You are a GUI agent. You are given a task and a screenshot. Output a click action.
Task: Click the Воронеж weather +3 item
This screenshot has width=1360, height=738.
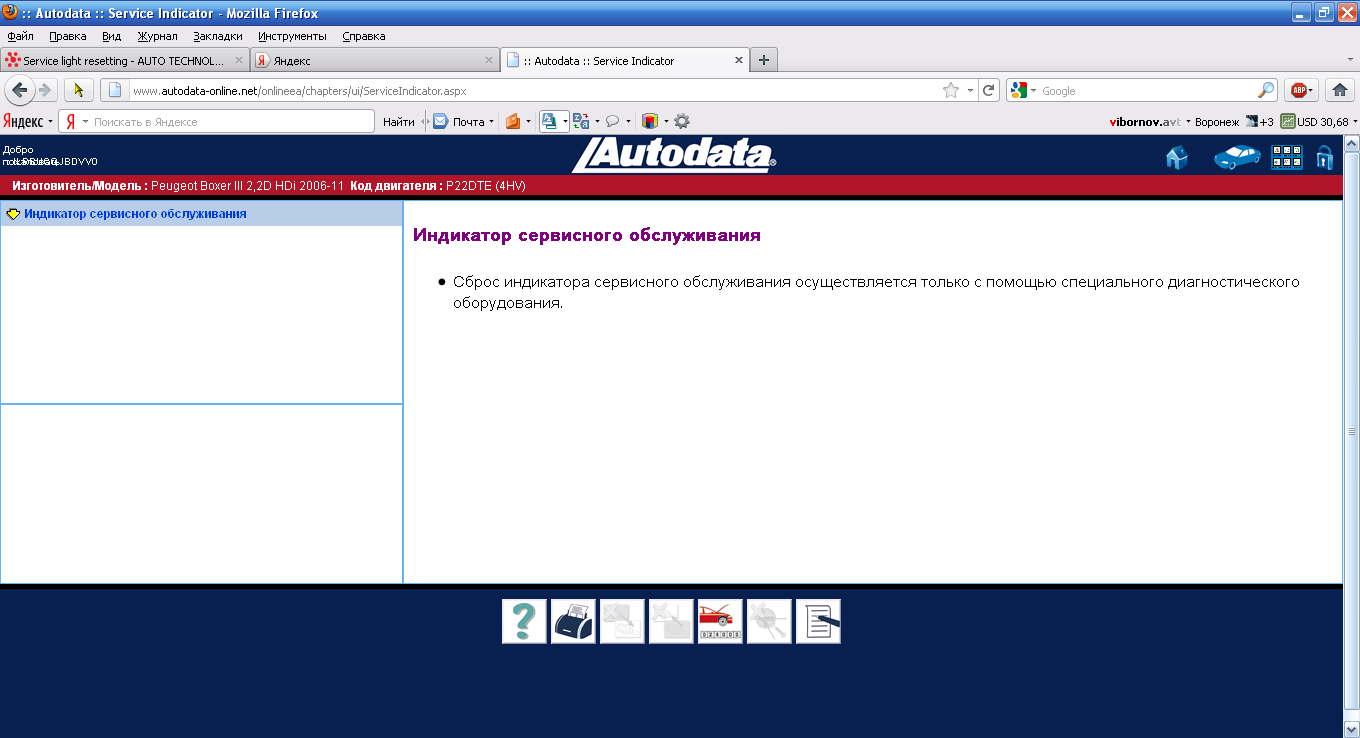coord(1234,122)
